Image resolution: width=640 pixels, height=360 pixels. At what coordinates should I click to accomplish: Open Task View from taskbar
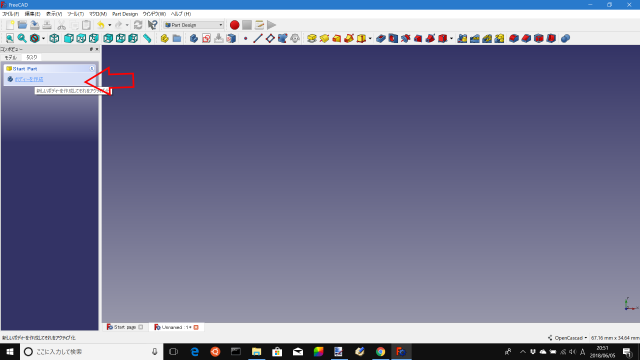point(173,351)
